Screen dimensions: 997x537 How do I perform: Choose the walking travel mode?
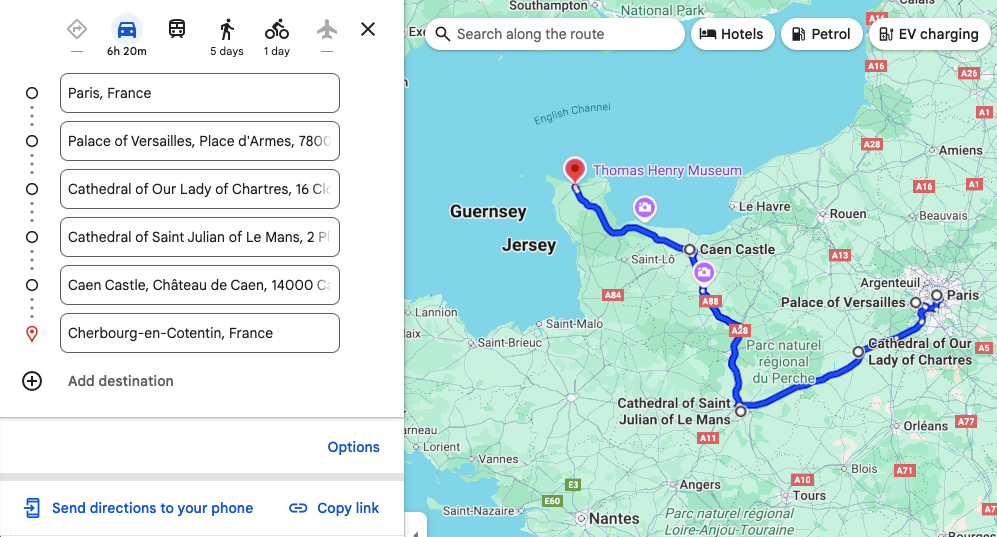[227, 29]
